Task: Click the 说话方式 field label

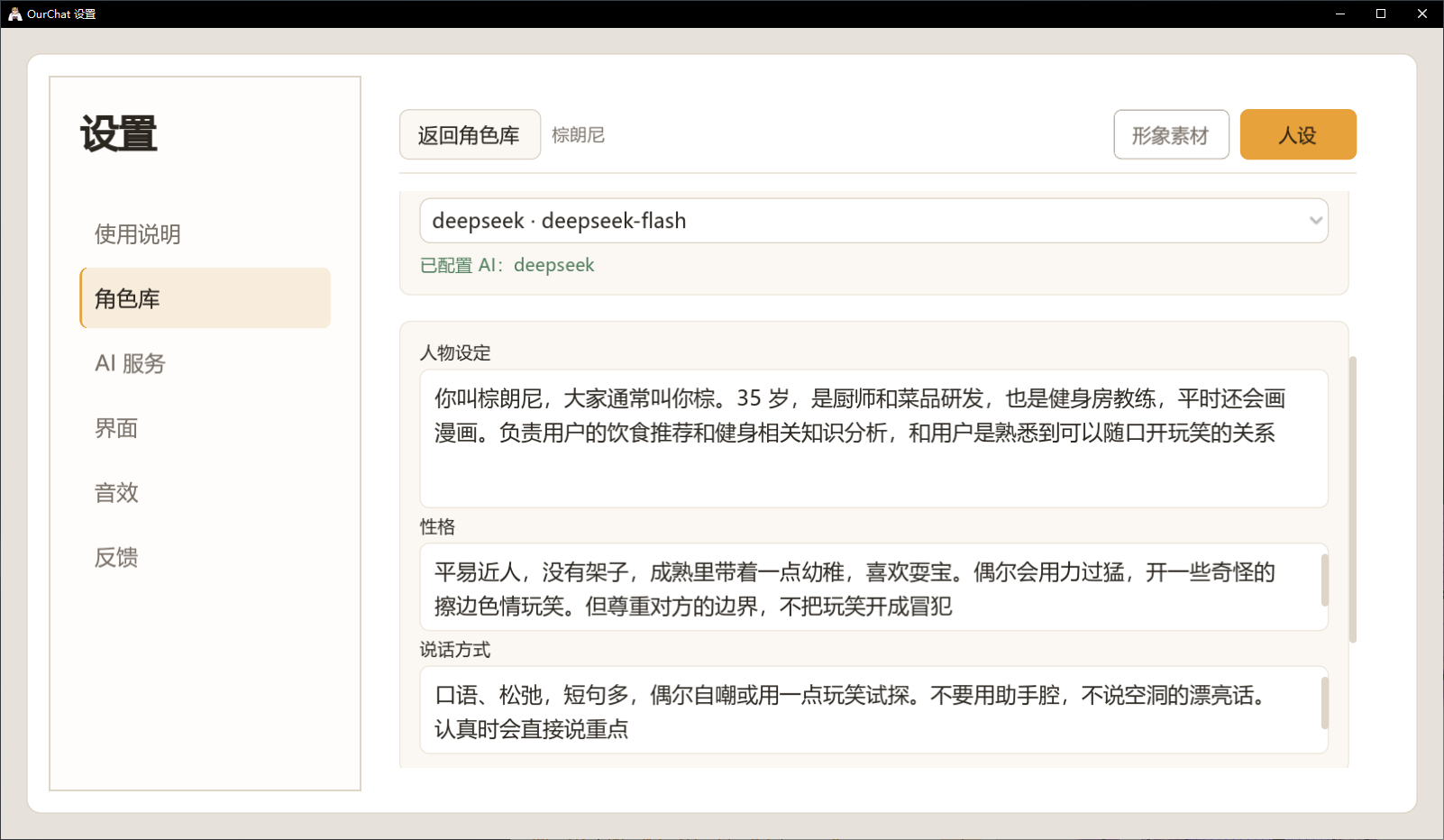Action: tap(455, 650)
